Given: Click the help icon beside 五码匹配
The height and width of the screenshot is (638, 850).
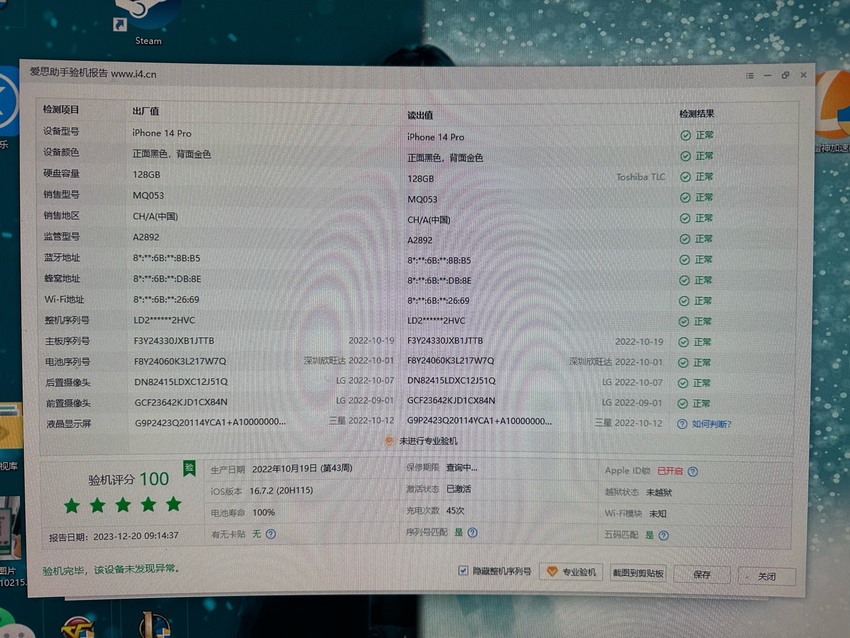Looking at the screenshot, I should (664, 536).
